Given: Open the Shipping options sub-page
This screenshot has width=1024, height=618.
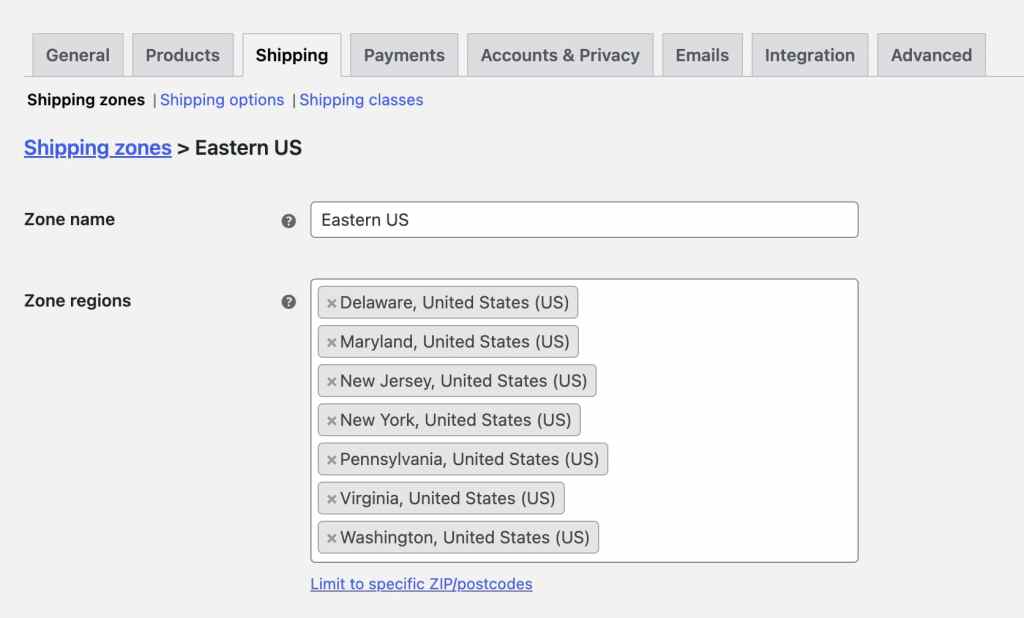Looking at the screenshot, I should pyautogui.click(x=222, y=100).
